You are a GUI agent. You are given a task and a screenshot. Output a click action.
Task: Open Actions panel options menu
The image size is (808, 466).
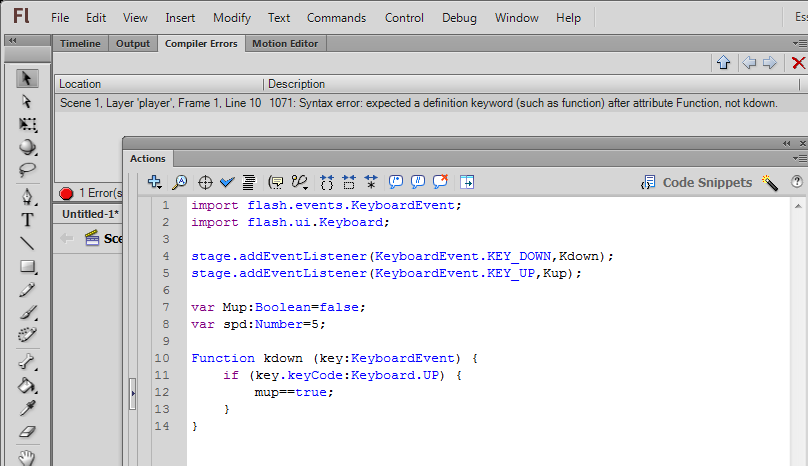[799, 159]
